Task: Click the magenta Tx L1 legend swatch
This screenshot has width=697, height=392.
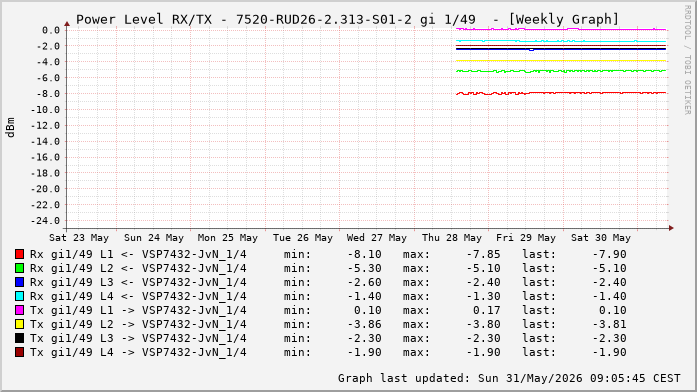Action: tap(19, 310)
